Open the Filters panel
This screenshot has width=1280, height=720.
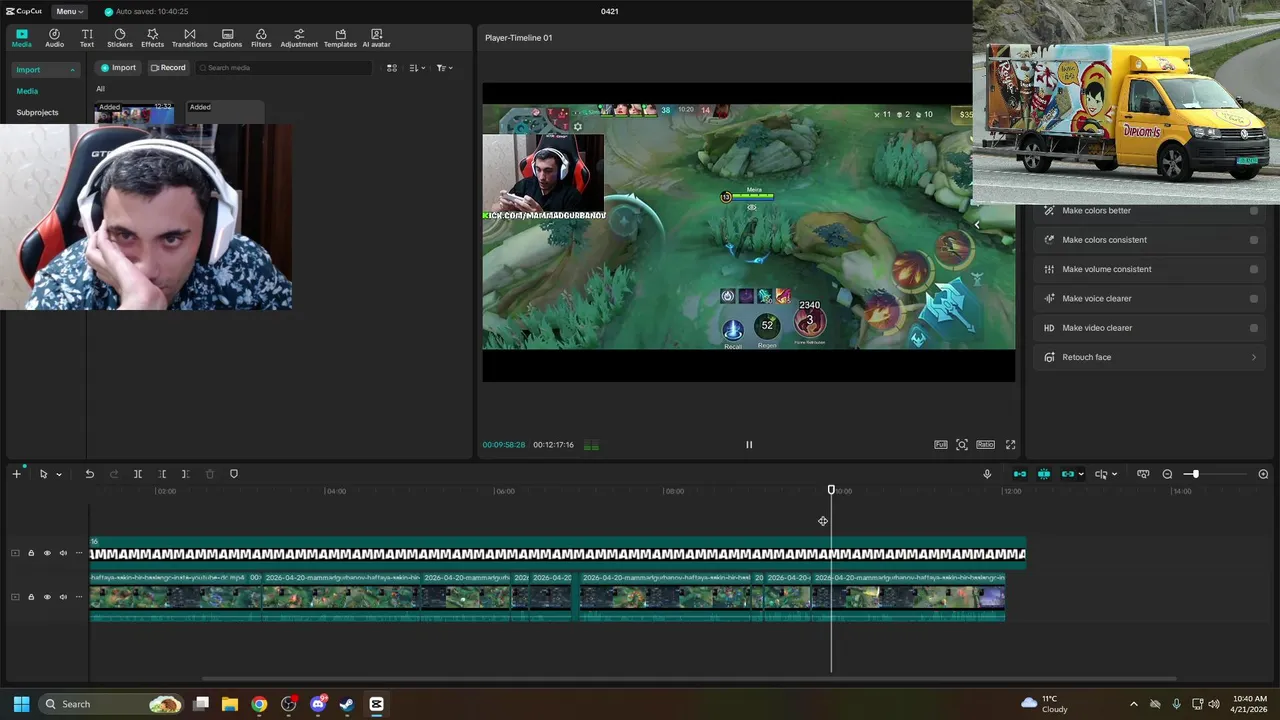click(x=261, y=38)
